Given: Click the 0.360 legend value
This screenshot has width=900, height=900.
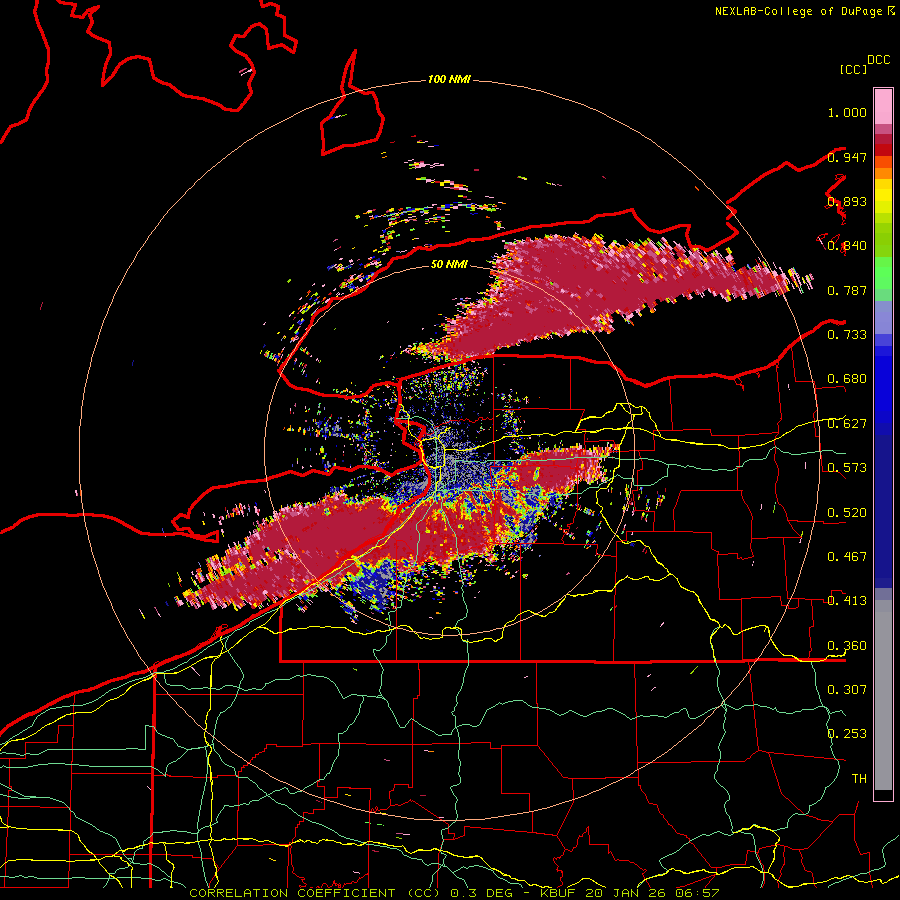Looking at the screenshot, I should (x=847, y=646).
